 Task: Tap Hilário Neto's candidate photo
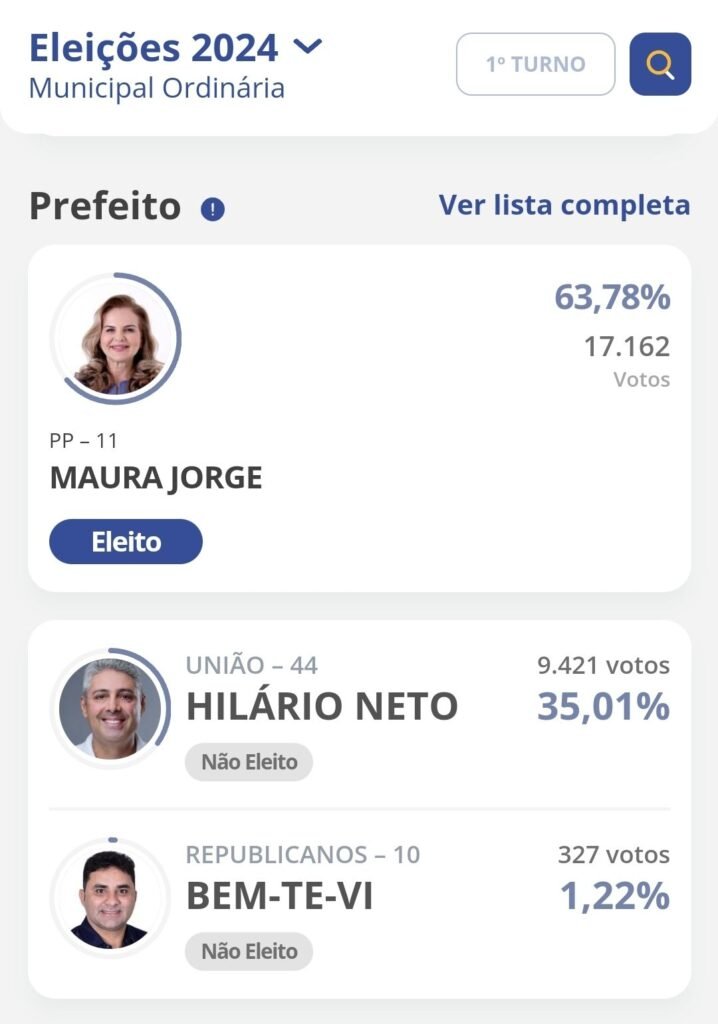[111, 709]
